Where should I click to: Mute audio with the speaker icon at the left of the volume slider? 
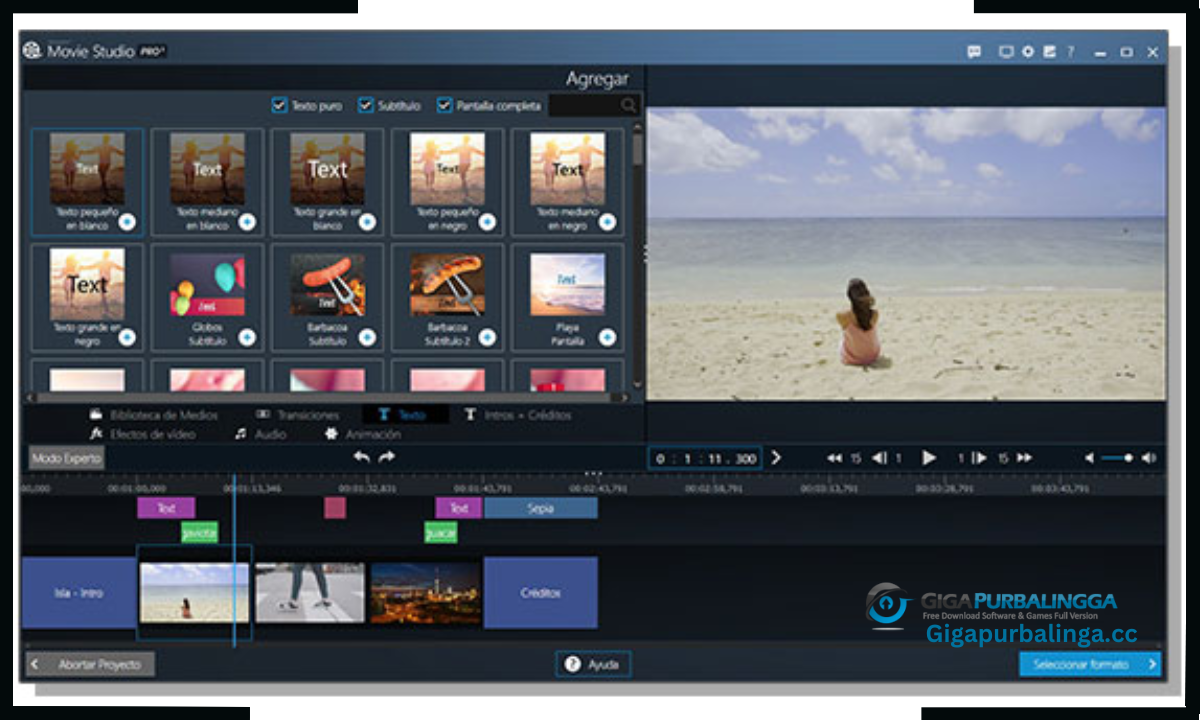1089,458
